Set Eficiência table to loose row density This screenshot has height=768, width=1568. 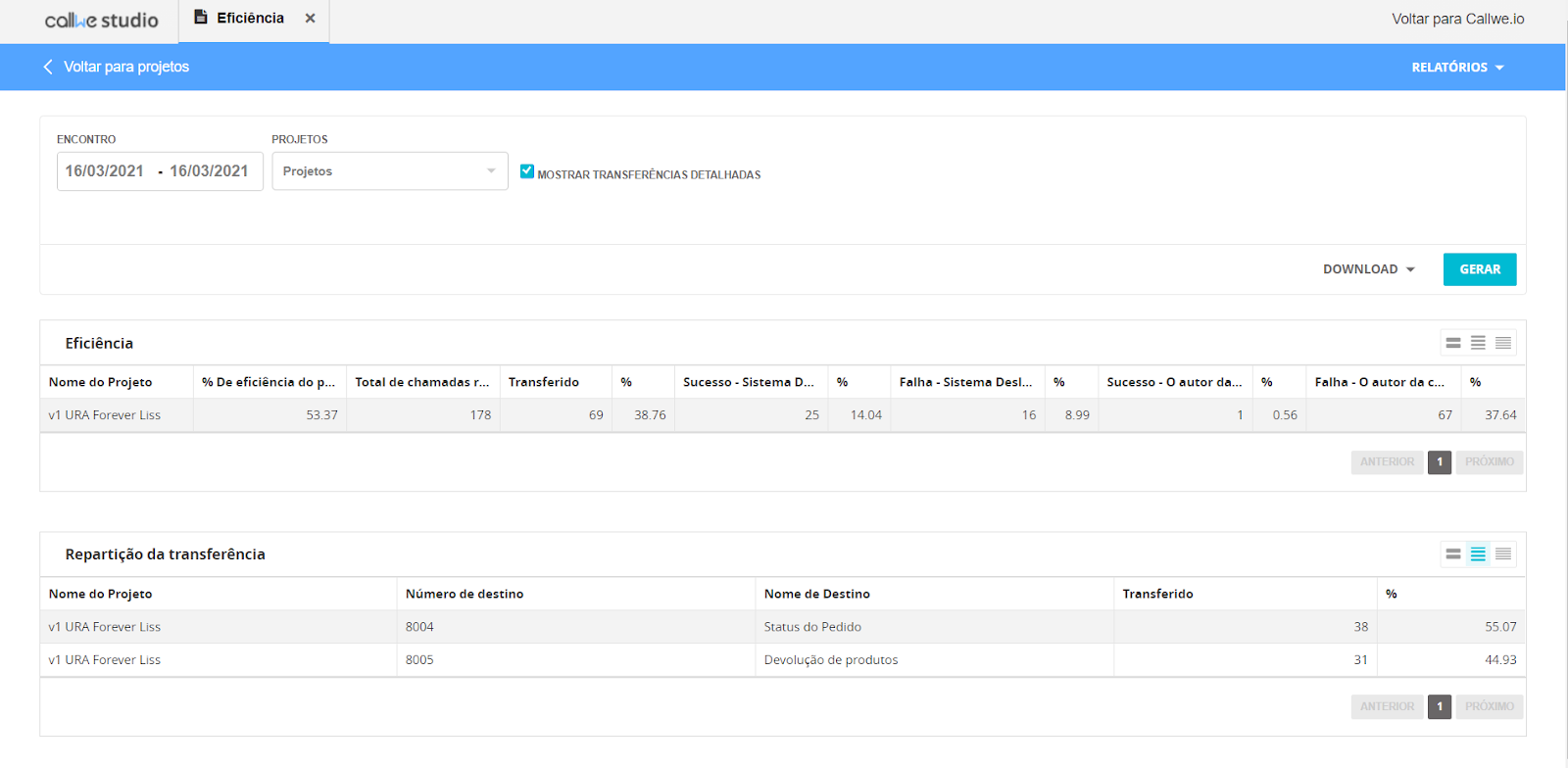click(x=1453, y=343)
